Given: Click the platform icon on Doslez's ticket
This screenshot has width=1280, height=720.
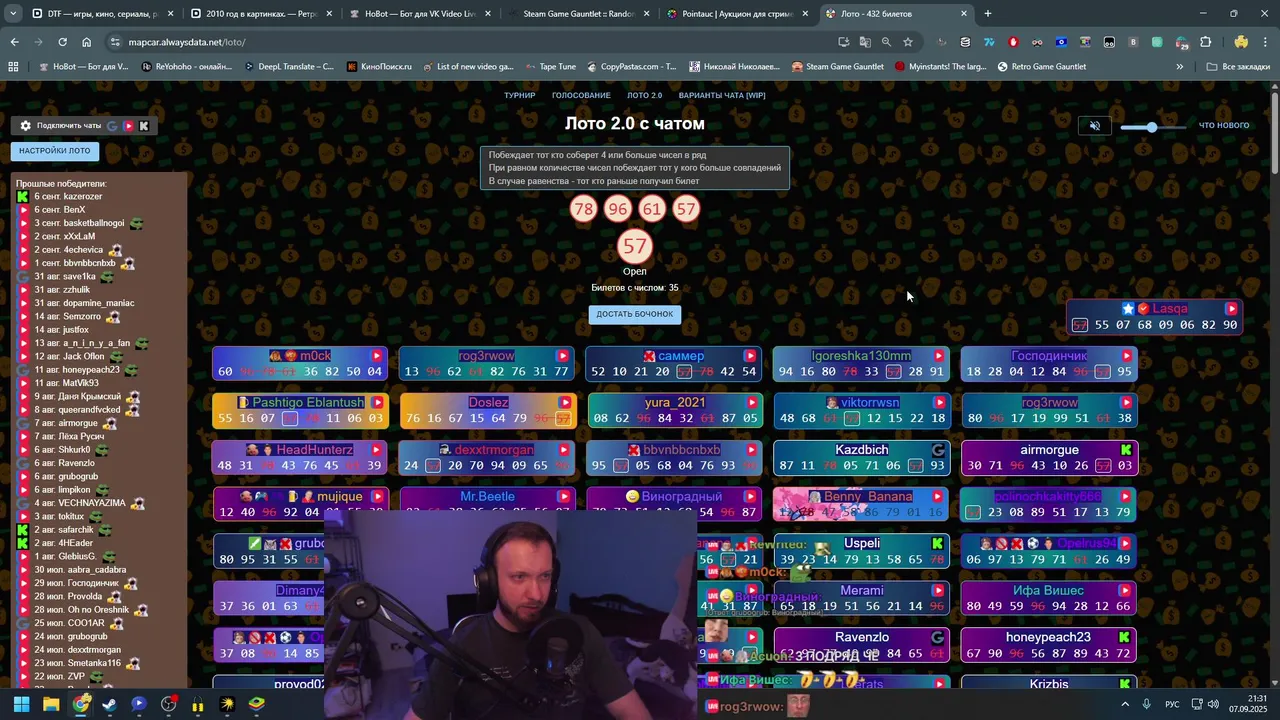Looking at the screenshot, I should pyautogui.click(x=563, y=403).
